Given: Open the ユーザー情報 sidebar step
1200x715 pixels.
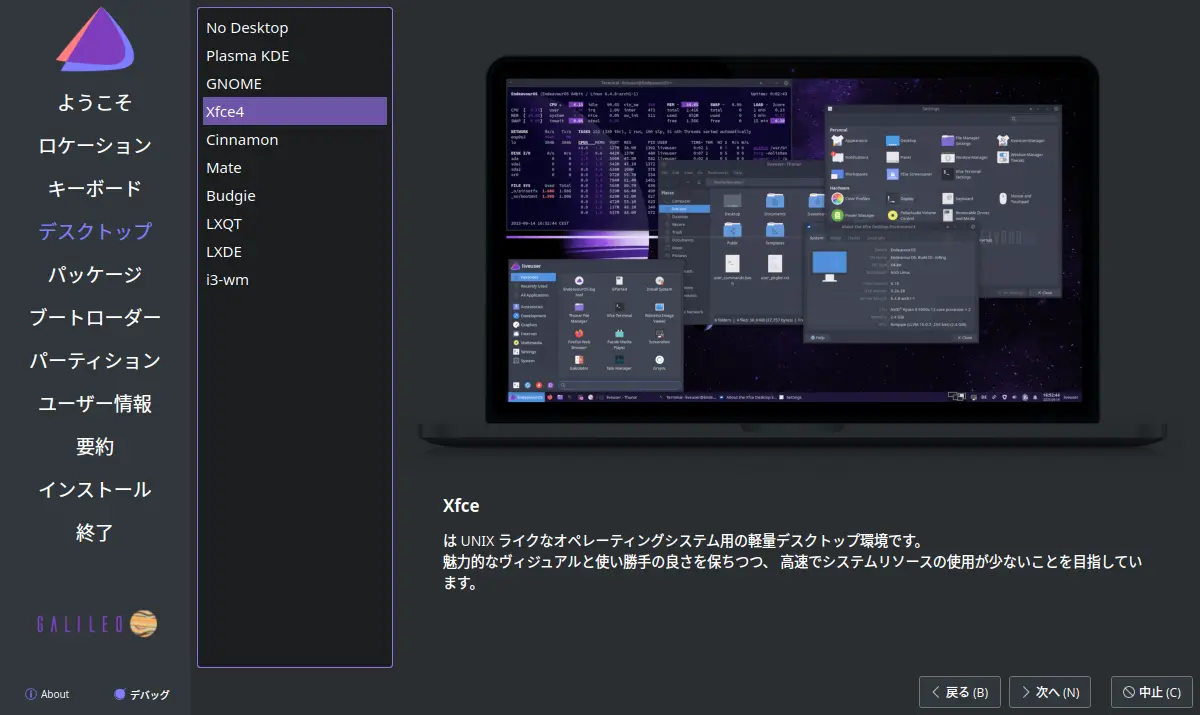Looking at the screenshot, I should pos(95,404).
